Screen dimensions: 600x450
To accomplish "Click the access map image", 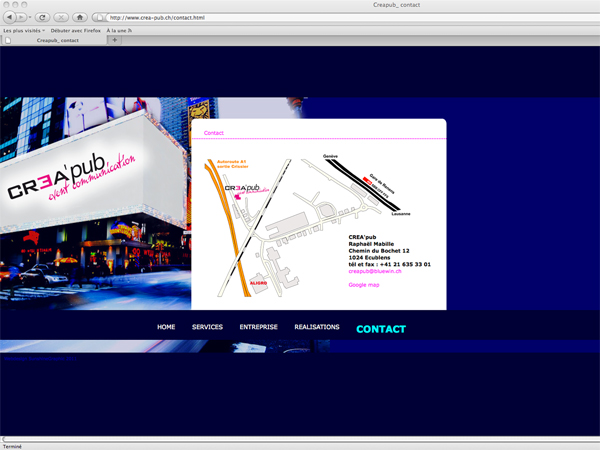I will 308,226.
